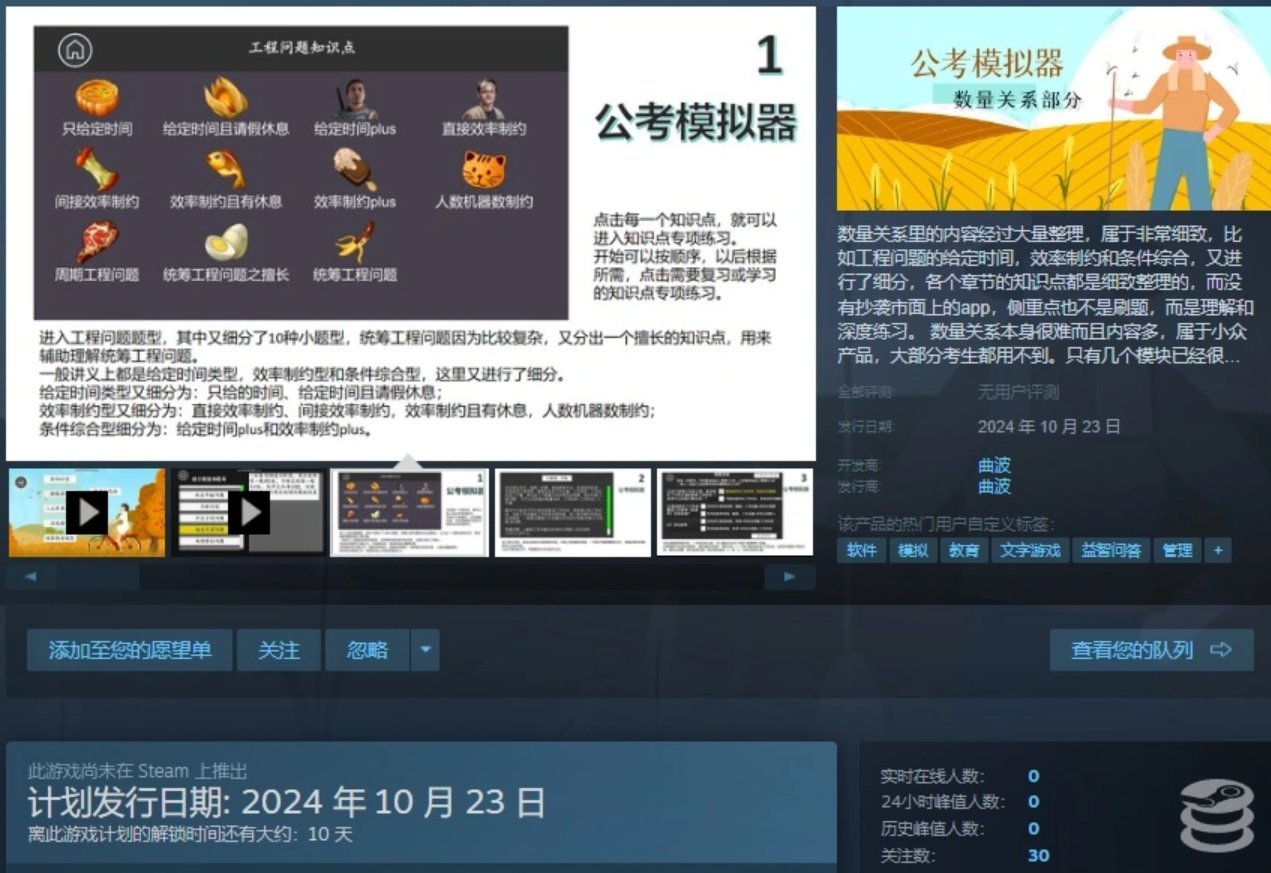Click the banana peel icon for 统筹工程问题
This screenshot has height=873, width=1271.
tap(355, 243)
